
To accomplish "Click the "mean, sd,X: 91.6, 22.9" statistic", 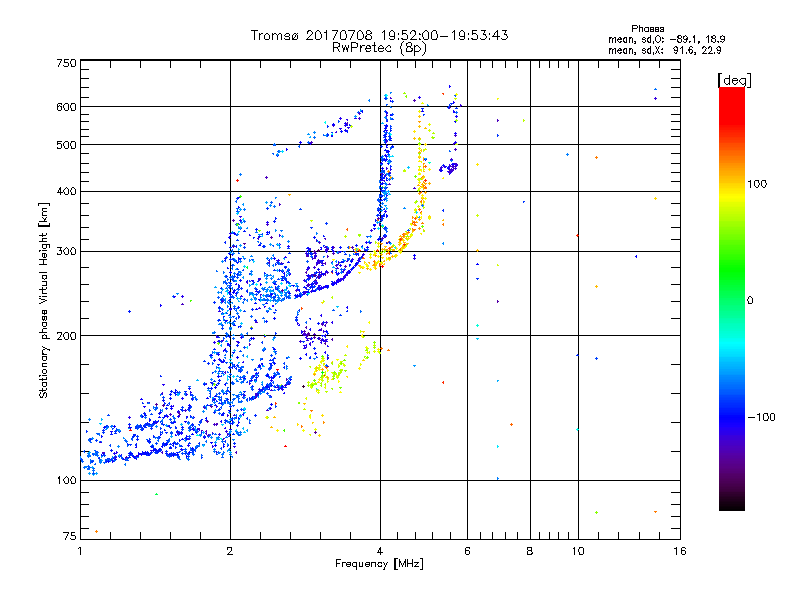I will tap(664, 50).
